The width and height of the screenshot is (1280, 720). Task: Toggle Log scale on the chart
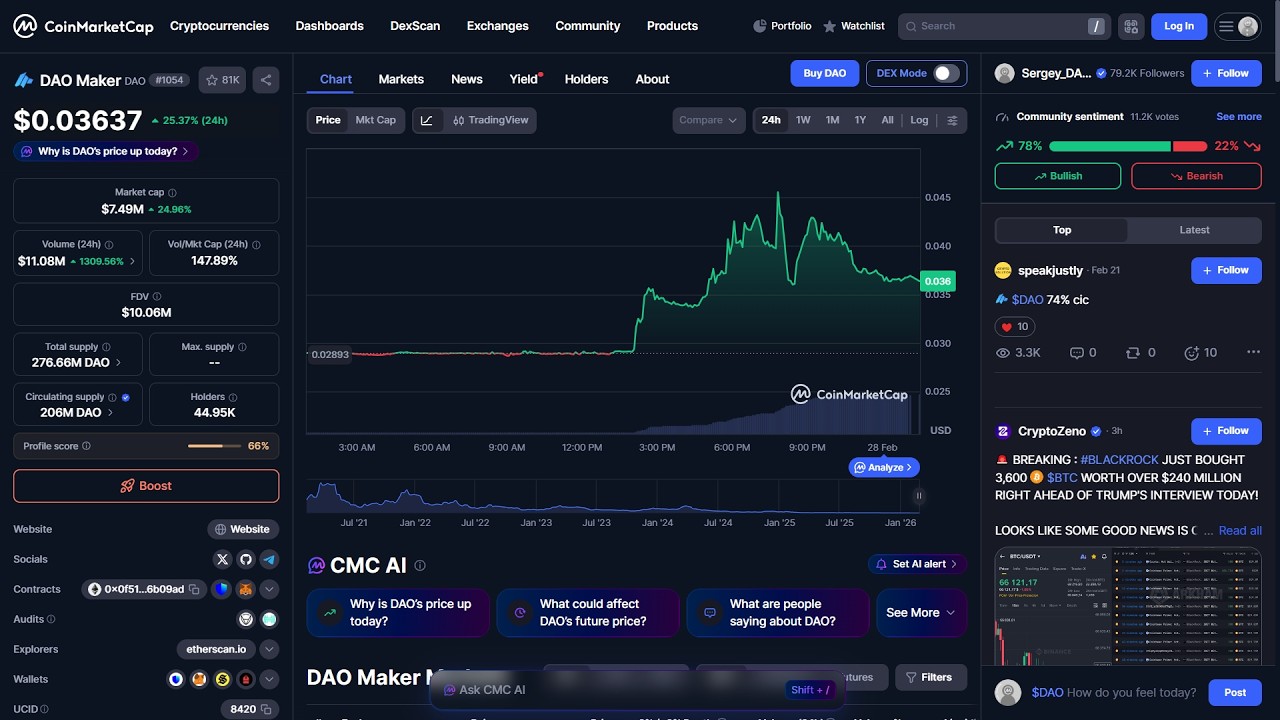click(919, 120)
